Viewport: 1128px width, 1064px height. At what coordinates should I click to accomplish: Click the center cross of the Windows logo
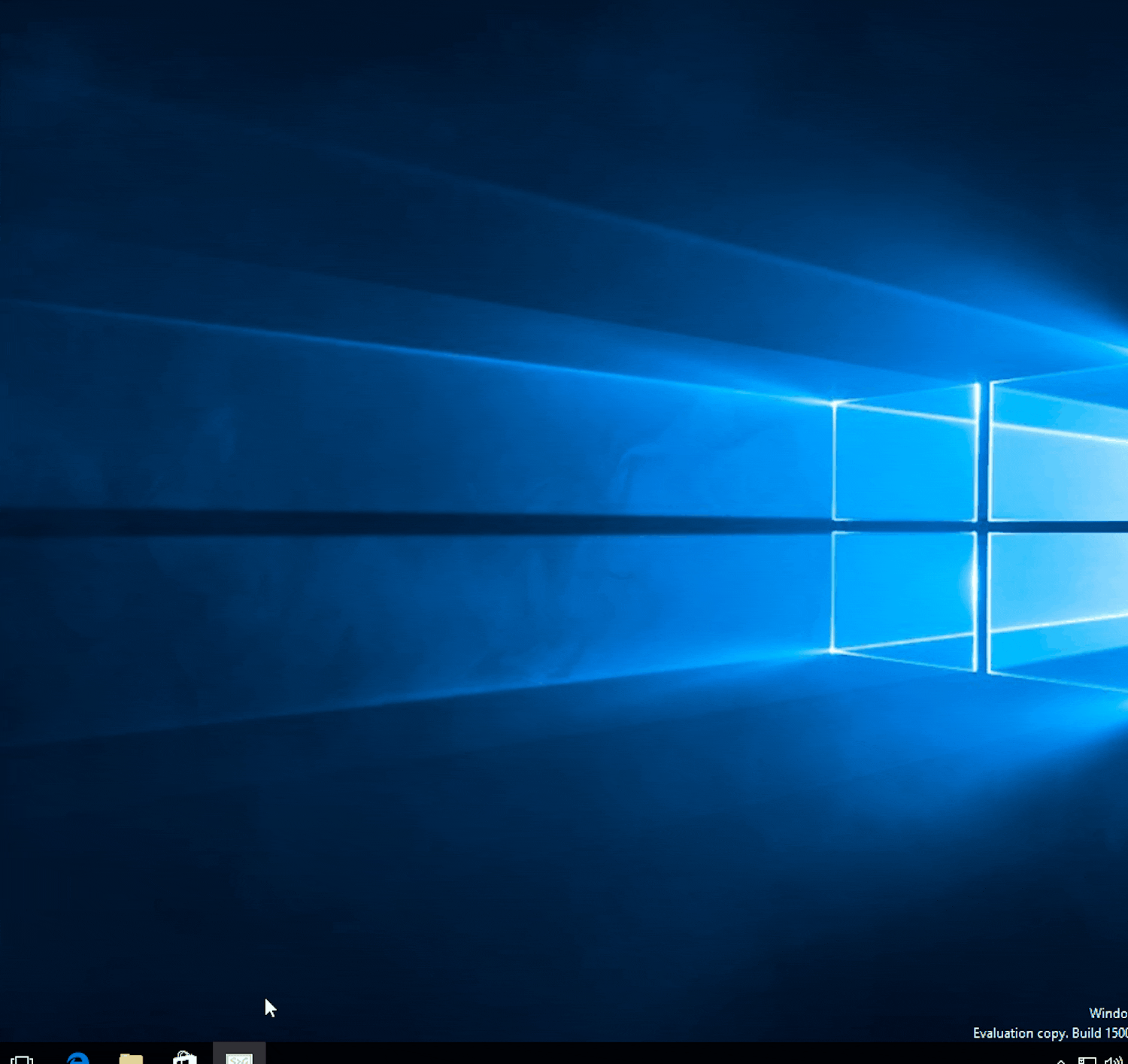[982, 526]
